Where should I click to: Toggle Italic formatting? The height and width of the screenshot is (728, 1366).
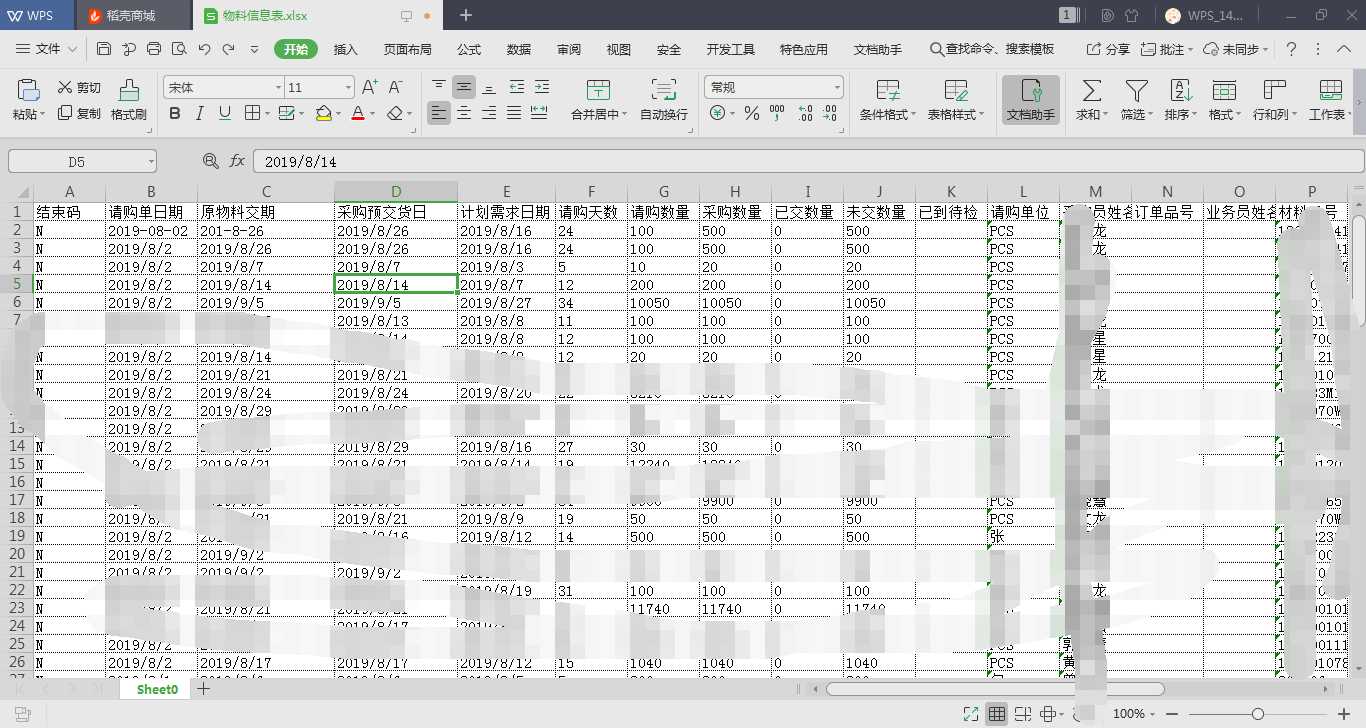coord(200,113)
